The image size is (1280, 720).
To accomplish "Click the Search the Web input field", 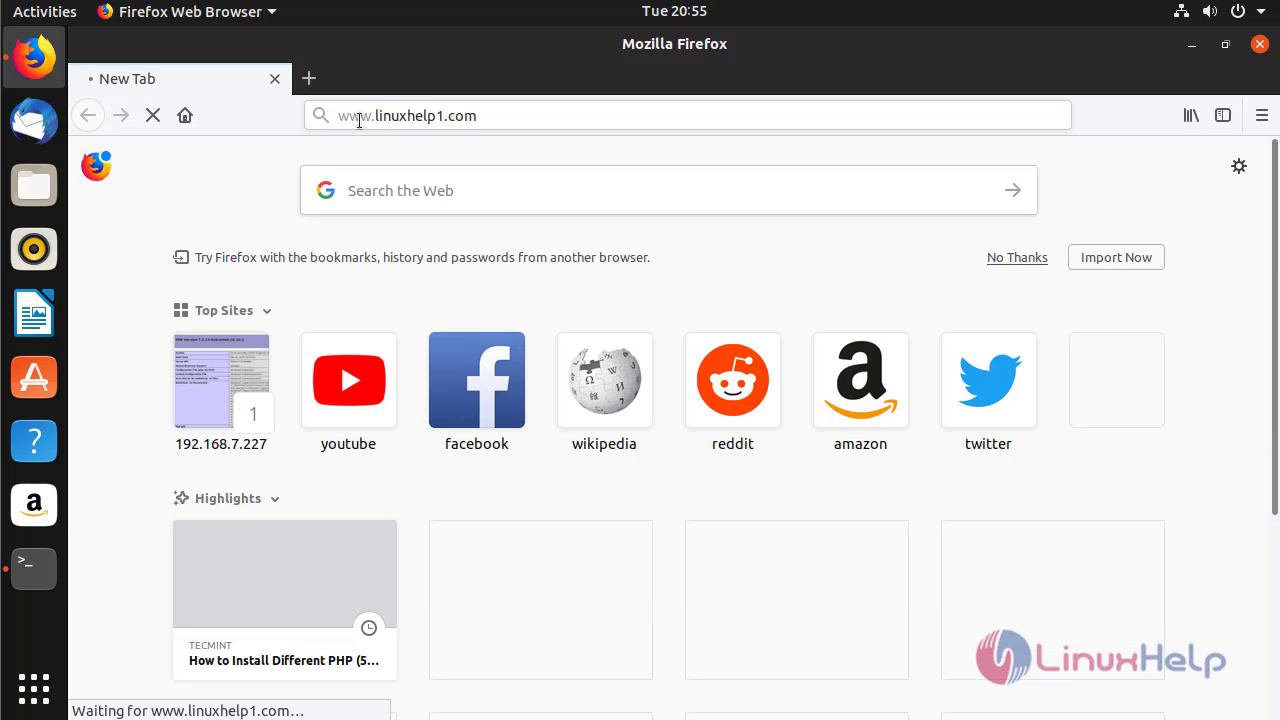I will (669, 190).
